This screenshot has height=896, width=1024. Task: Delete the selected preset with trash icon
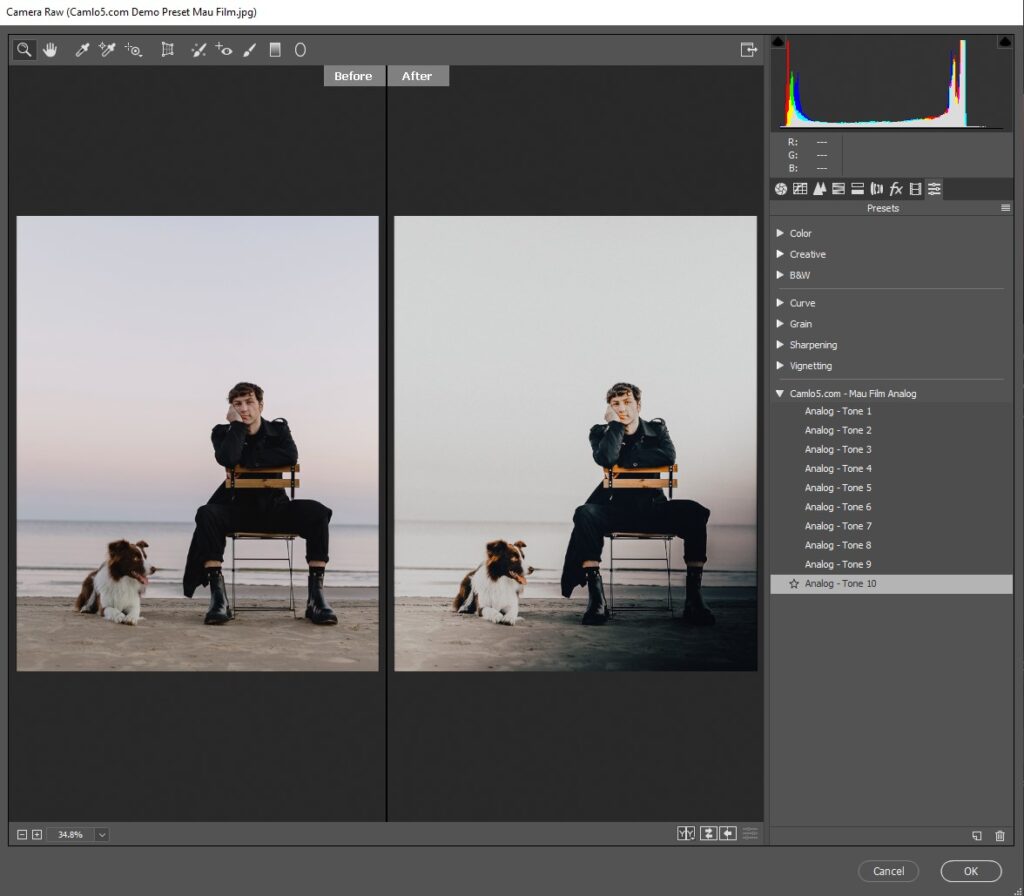pos(1000,836)
